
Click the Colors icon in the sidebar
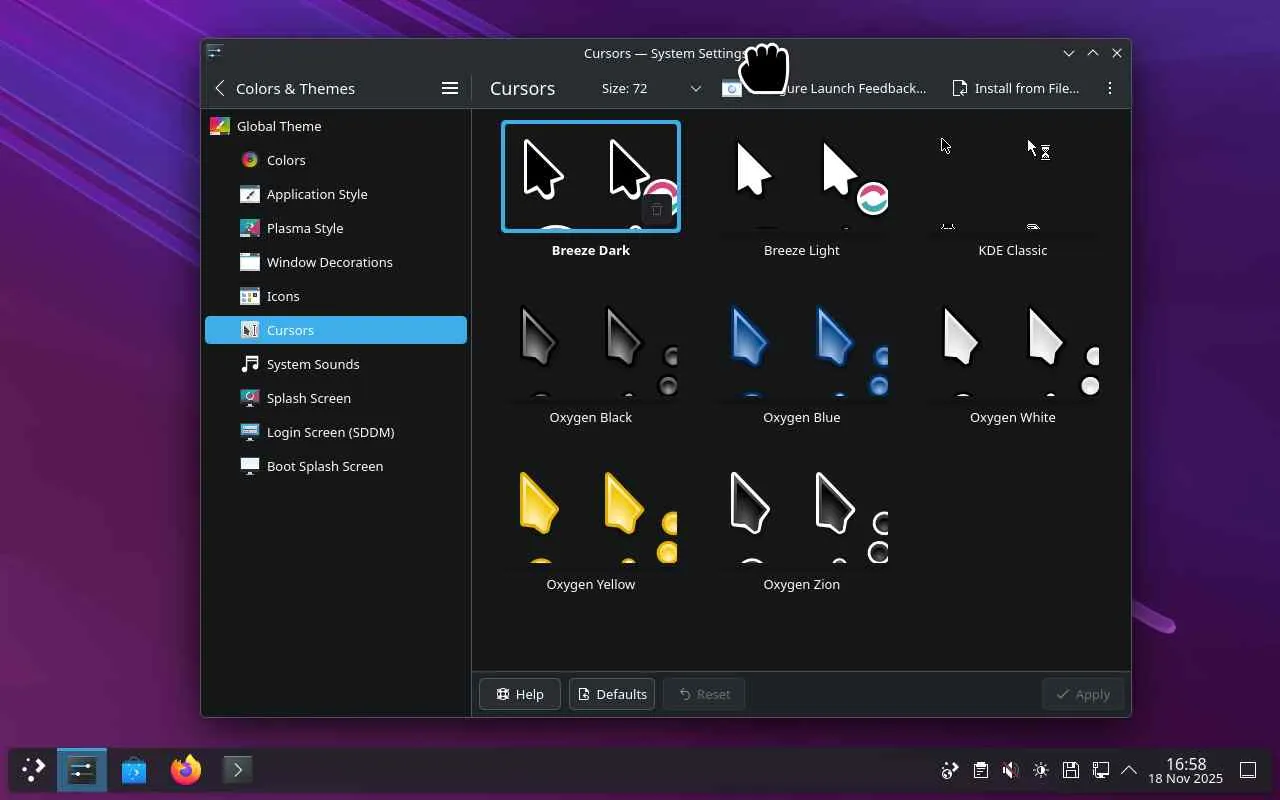click(250, 160)
